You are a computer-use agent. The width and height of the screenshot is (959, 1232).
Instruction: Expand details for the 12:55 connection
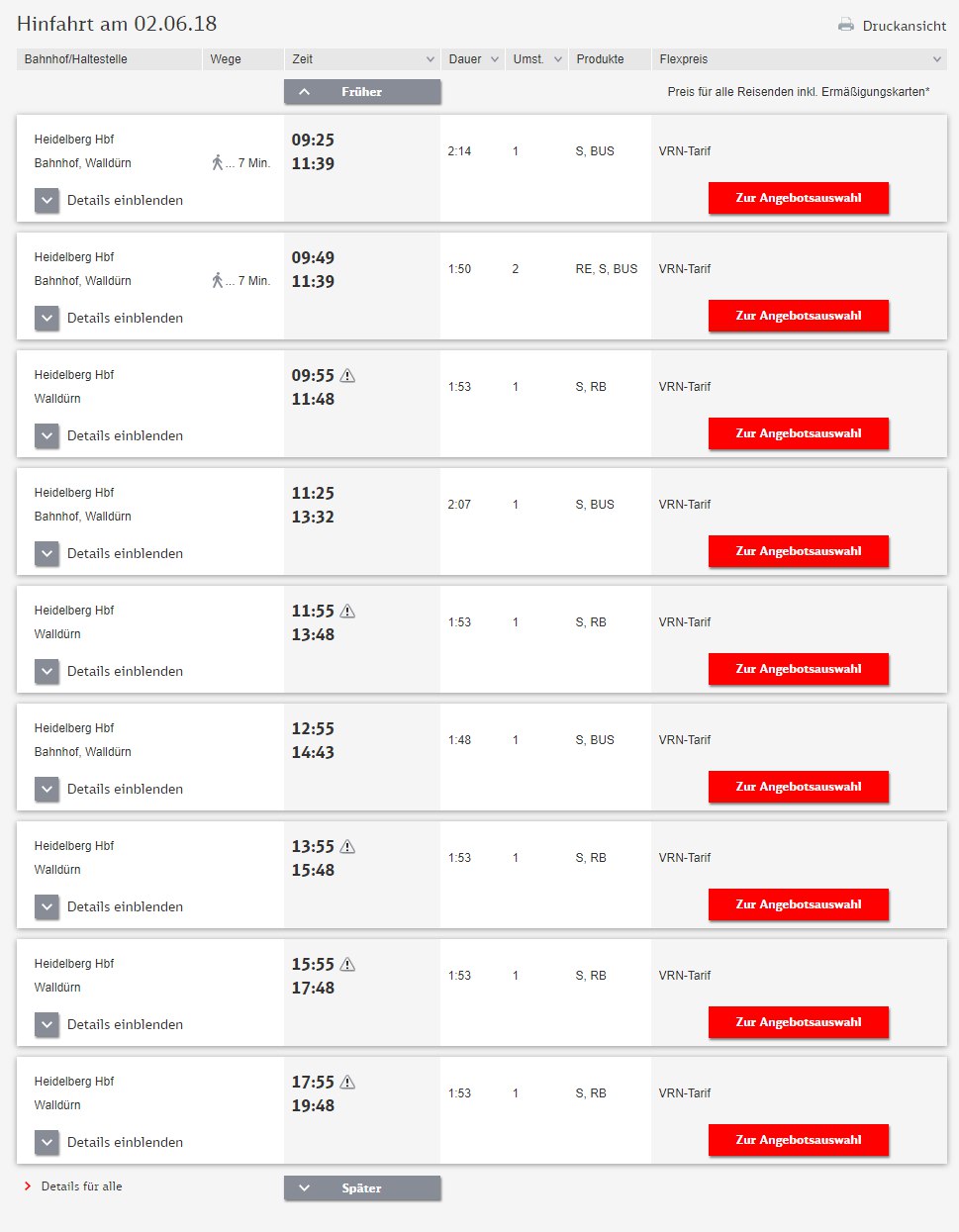pyautogui.click(x=48, y=790)
